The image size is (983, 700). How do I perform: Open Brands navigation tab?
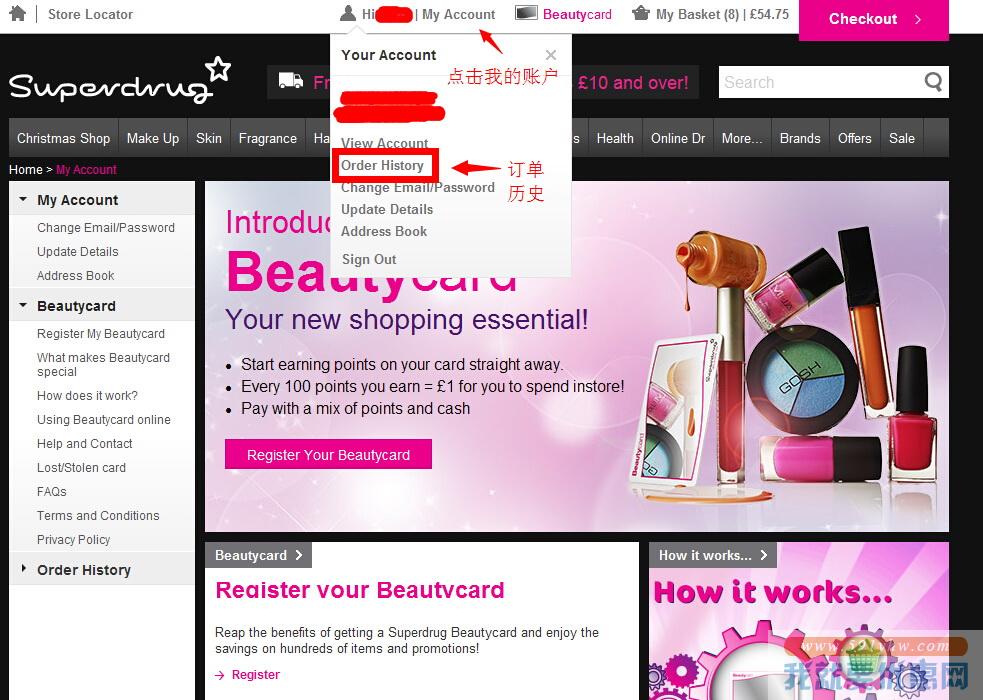click(x=800, y=138)
